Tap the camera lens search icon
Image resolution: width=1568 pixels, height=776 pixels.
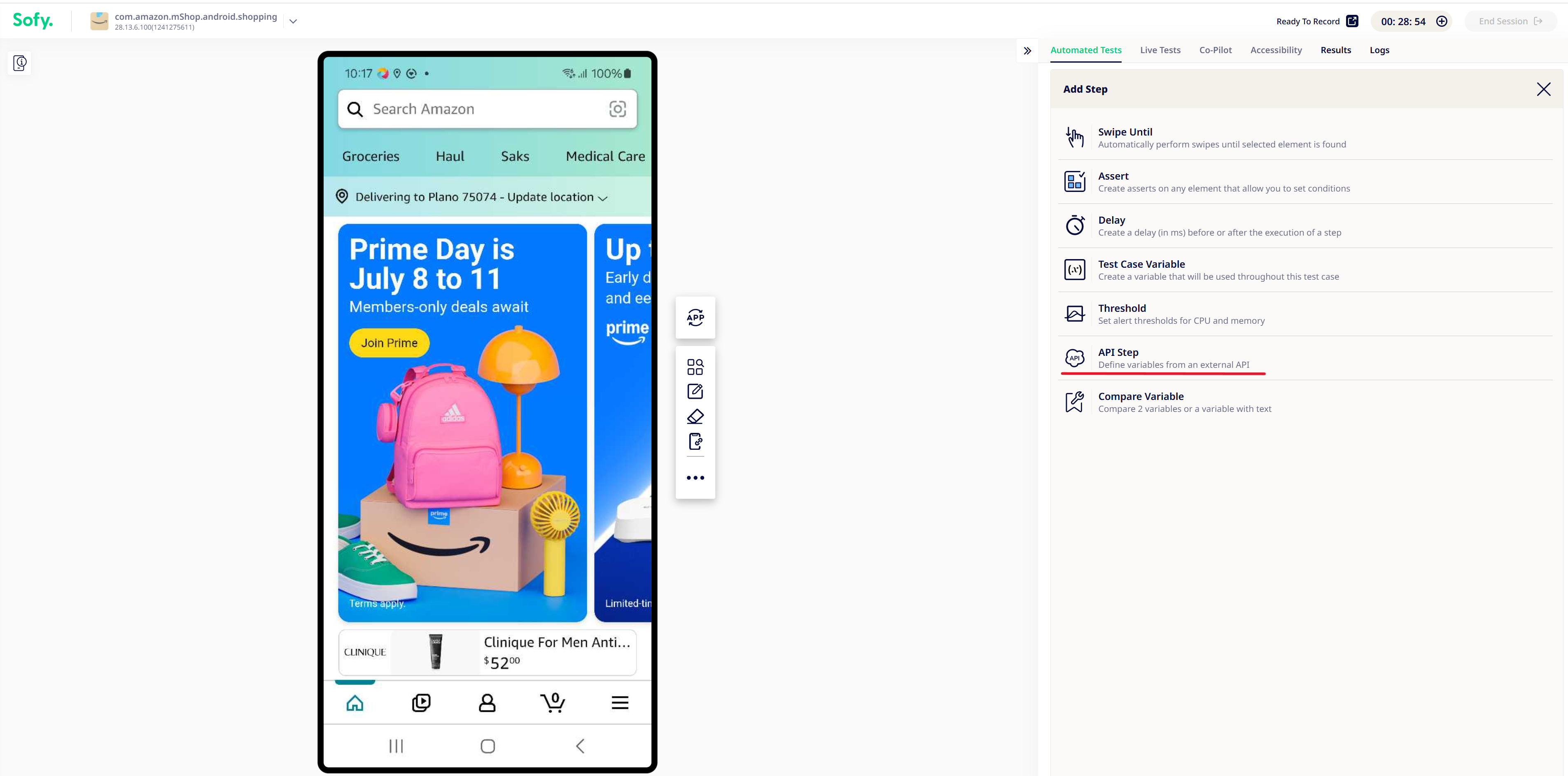617,109
